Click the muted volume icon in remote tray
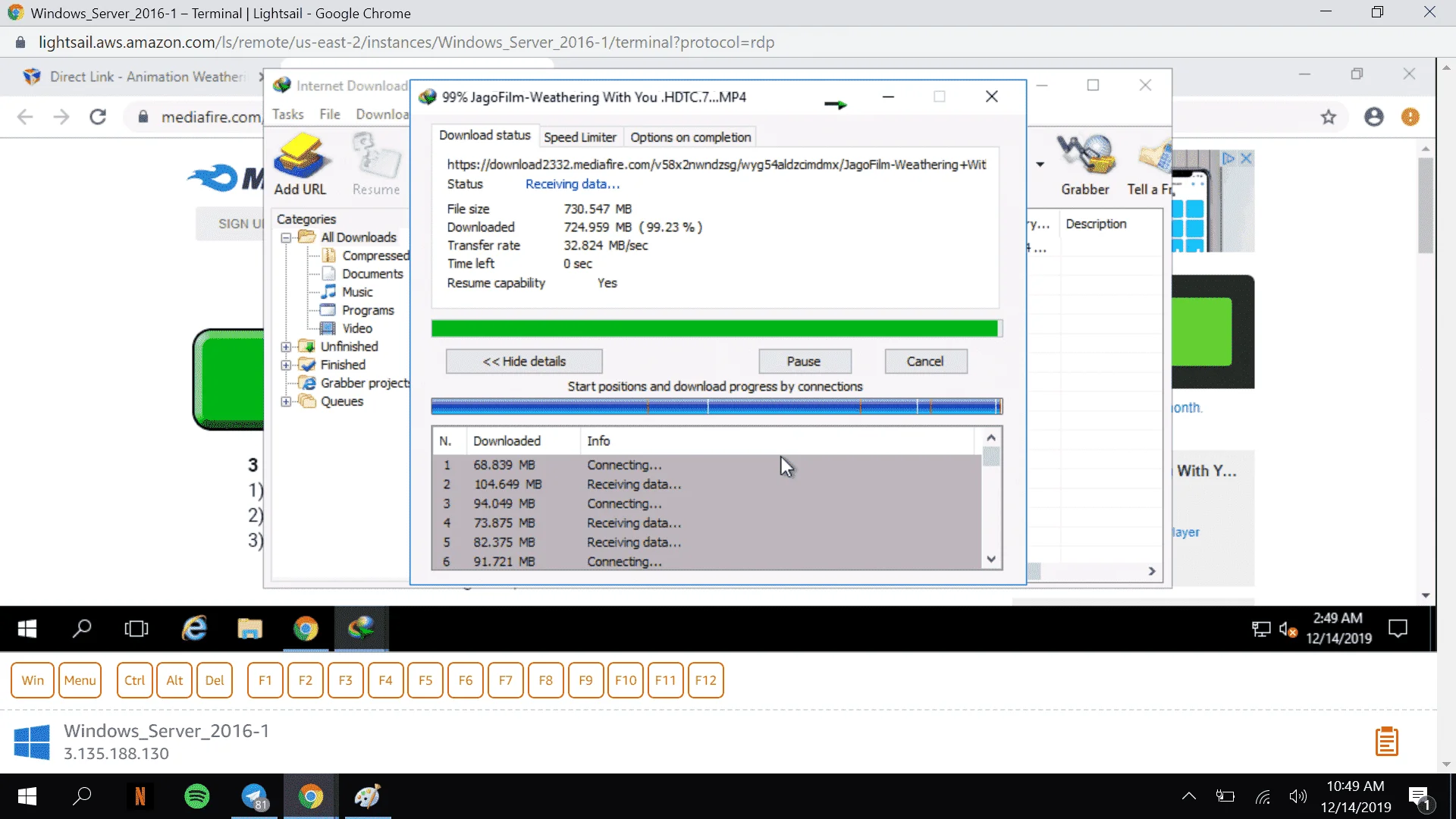The height and width of the screenshot is (819, 1456). [x=1288, y=629]
